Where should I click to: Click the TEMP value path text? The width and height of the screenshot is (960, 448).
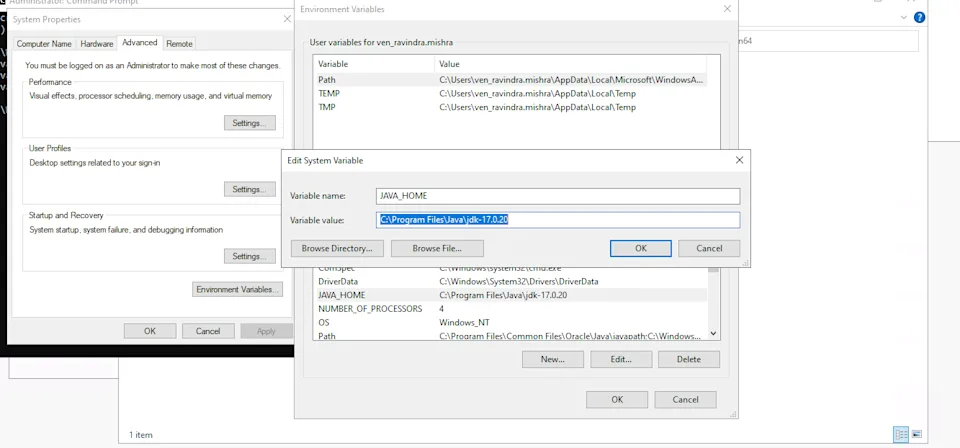(538, 94)
